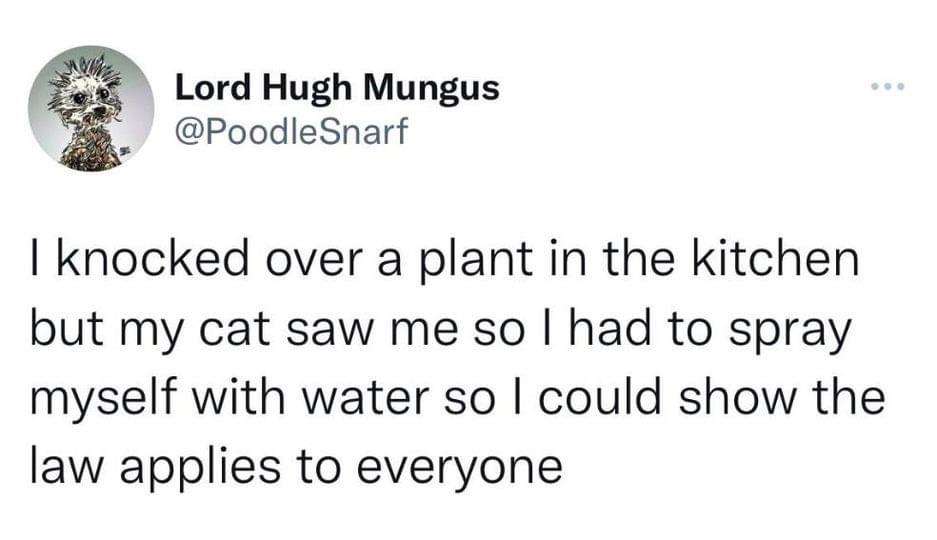
Task: Open Lord Hugh Mungus profile name
Action: (x=337, y=88)
